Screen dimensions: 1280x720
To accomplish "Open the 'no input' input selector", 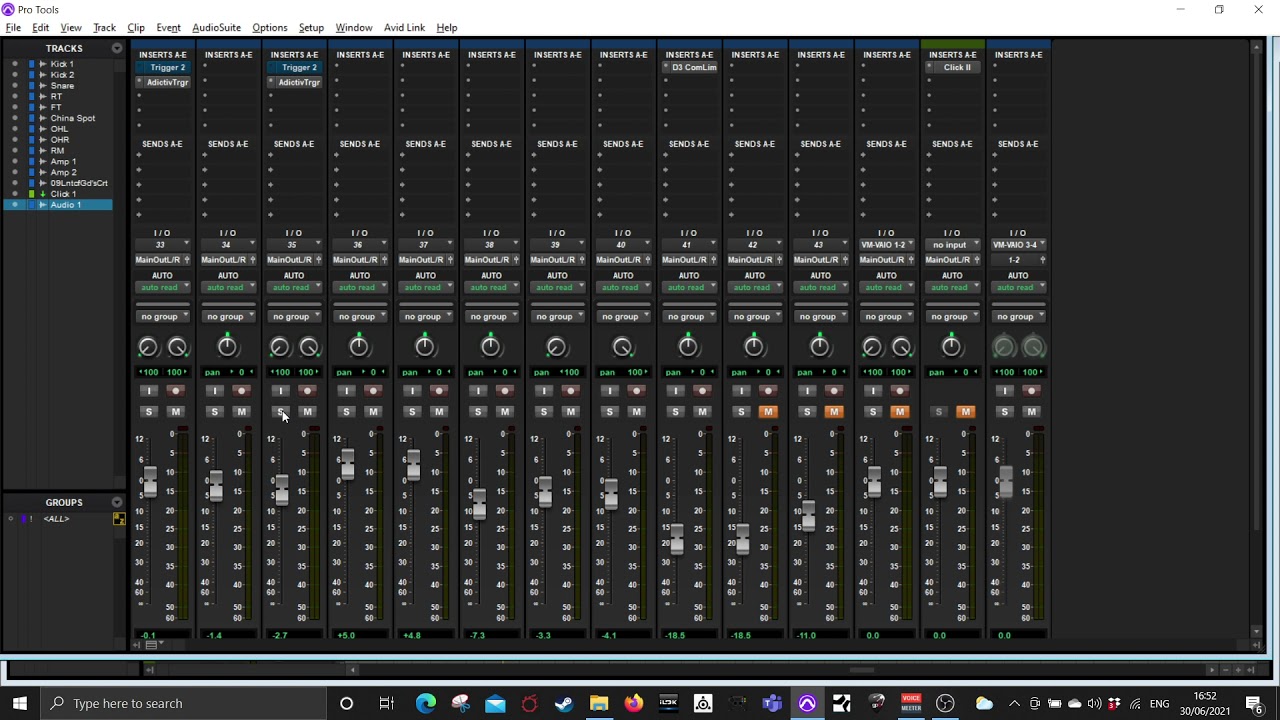I will click(x=952, y=245).
